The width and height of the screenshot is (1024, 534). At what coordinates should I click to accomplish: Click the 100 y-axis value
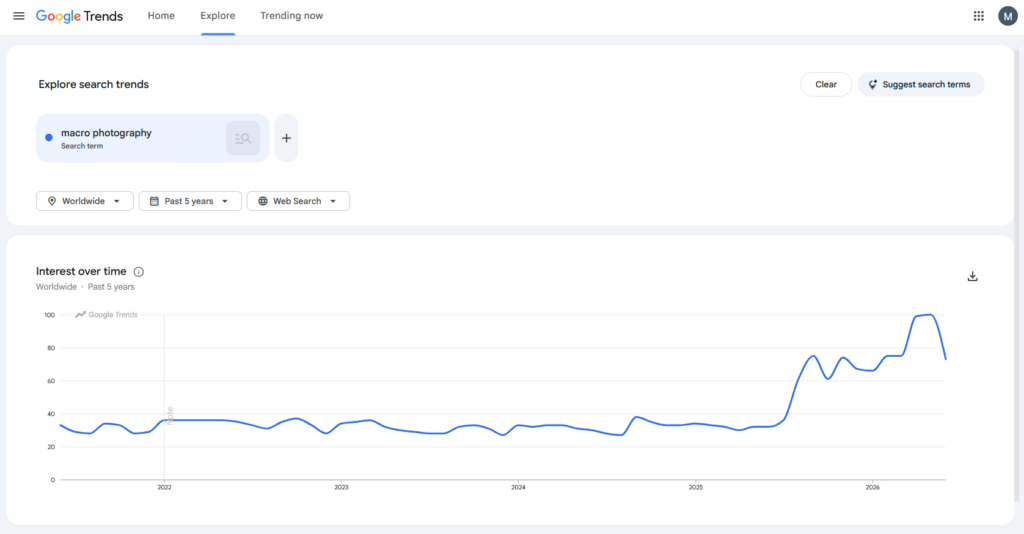[50, 315]
